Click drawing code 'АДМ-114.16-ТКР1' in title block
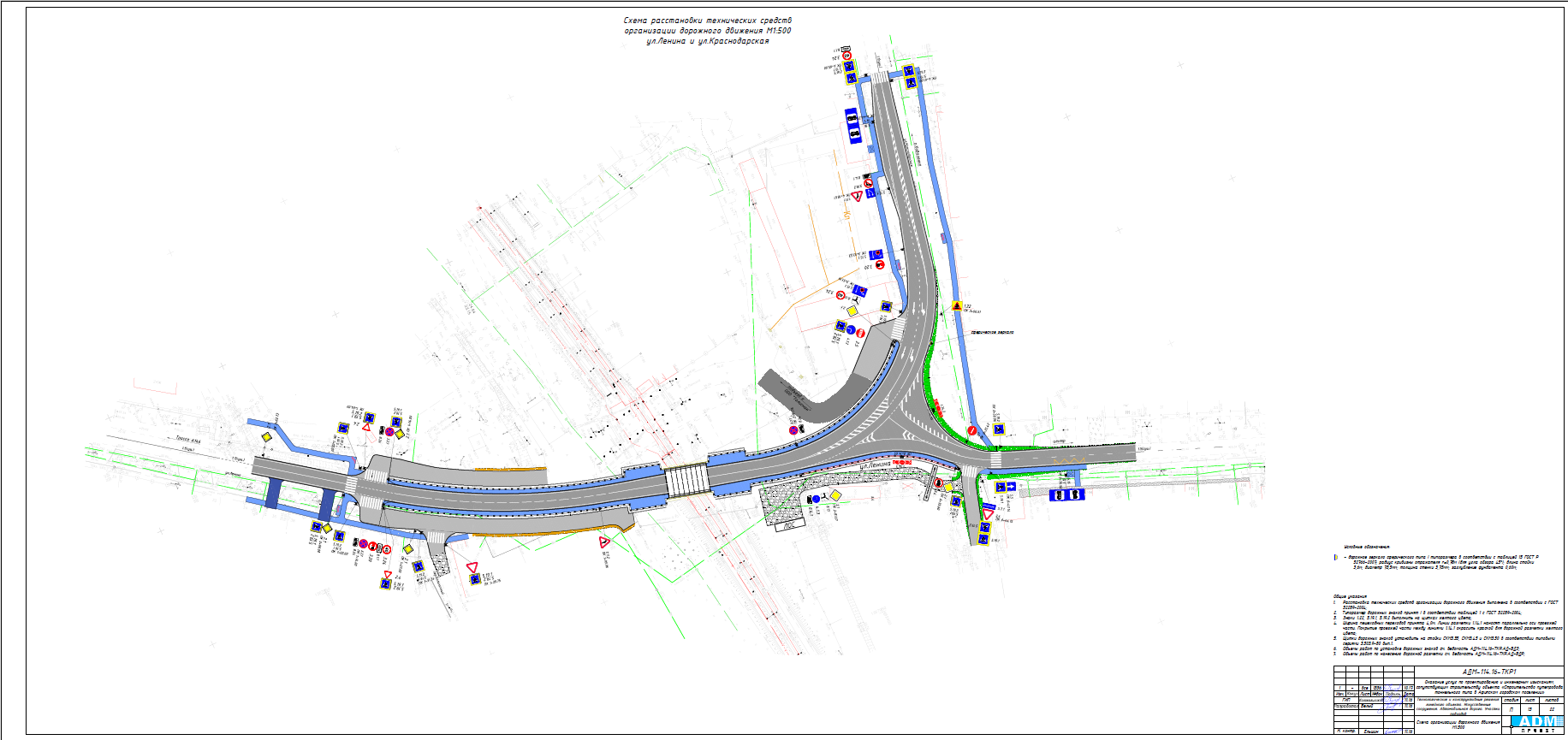 [1489, 672]
